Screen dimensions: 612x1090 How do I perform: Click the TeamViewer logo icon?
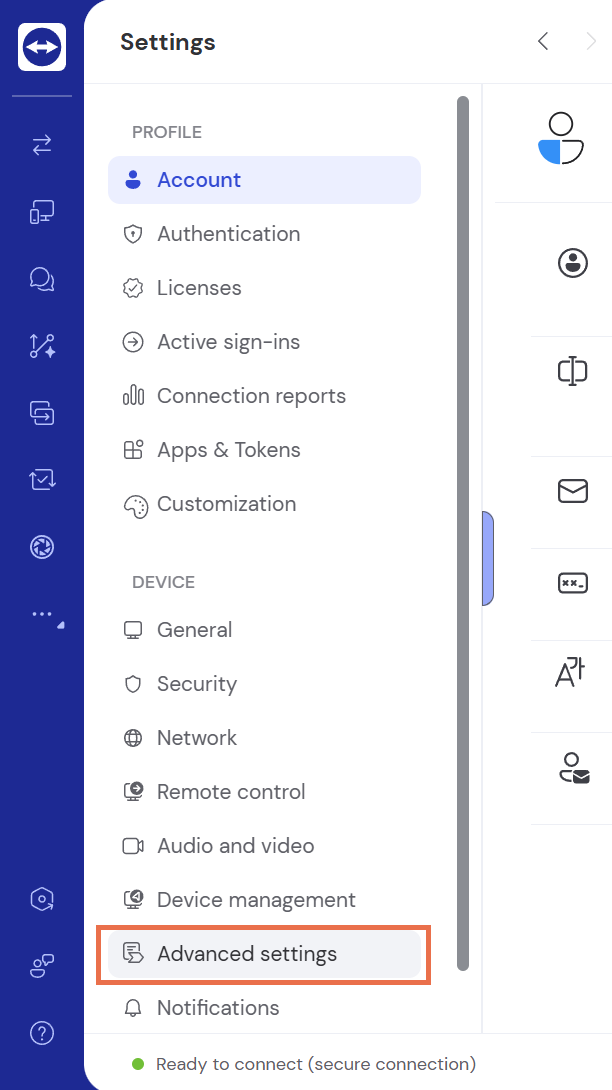coord(42,47)
